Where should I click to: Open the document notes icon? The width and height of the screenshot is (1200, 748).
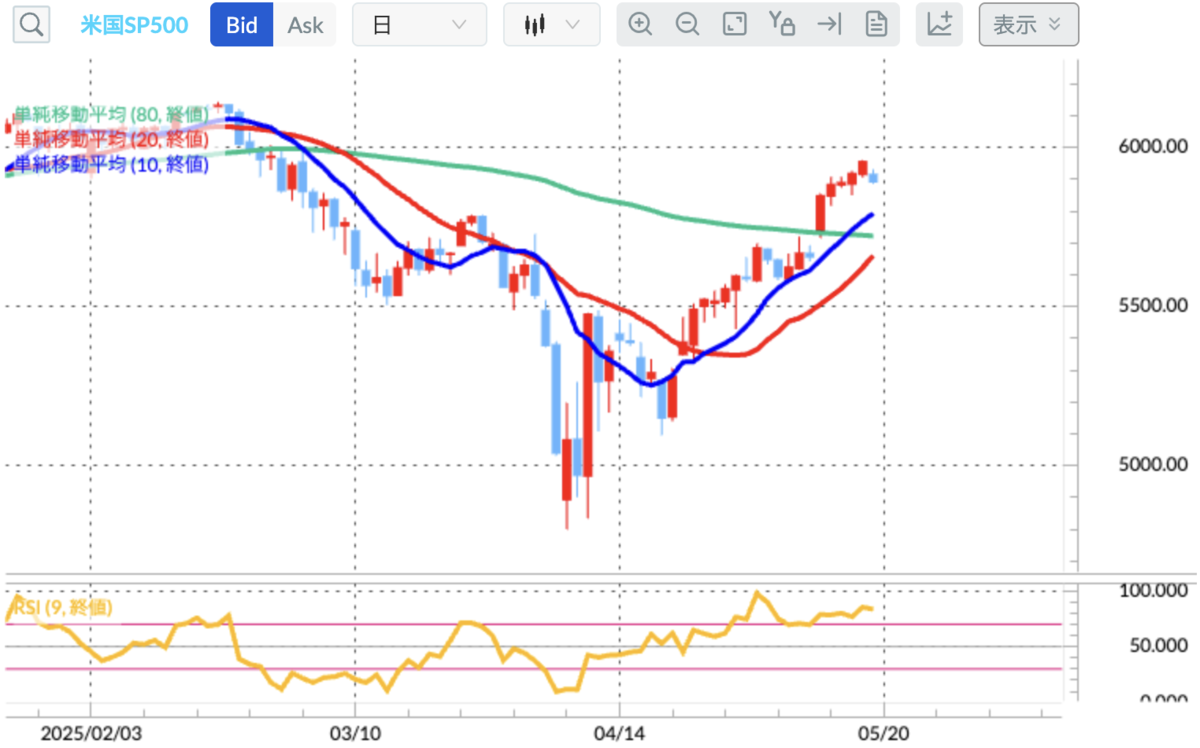[876, 25]
